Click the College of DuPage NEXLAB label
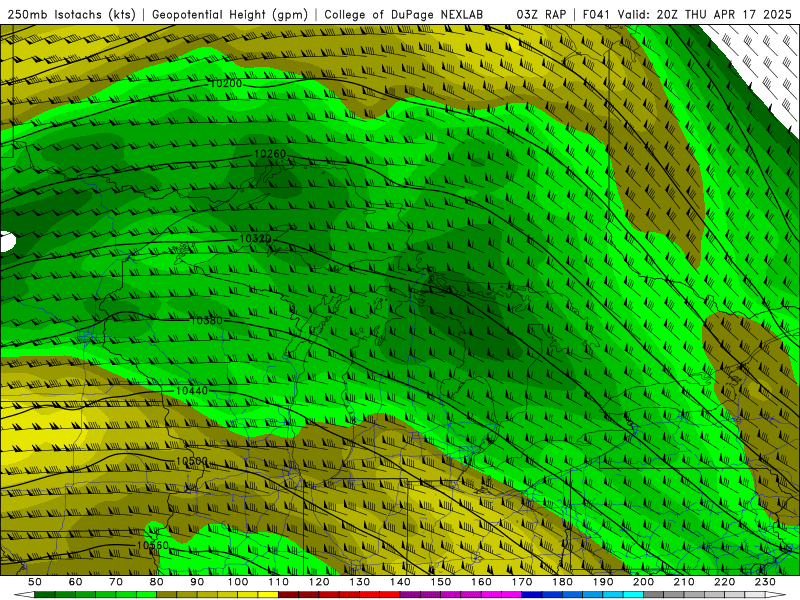The height and width of the screenshot is (600, 800). (x=404, y=15)
